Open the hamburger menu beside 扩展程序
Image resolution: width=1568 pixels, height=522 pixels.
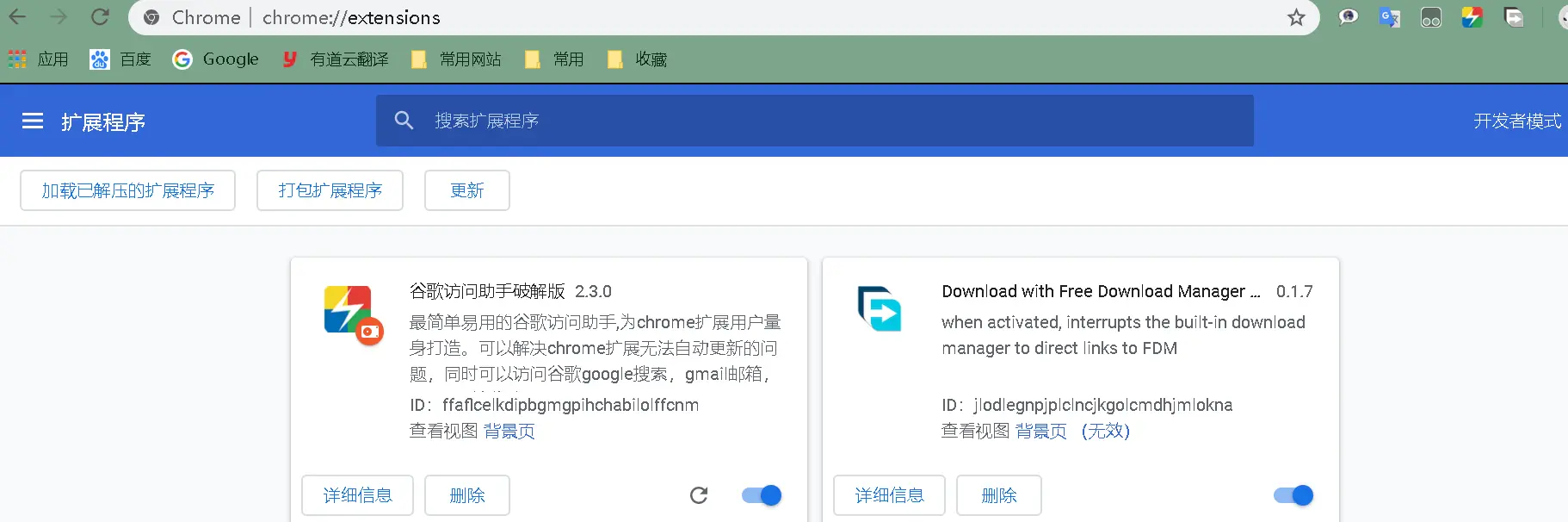[x=33, y=121]
